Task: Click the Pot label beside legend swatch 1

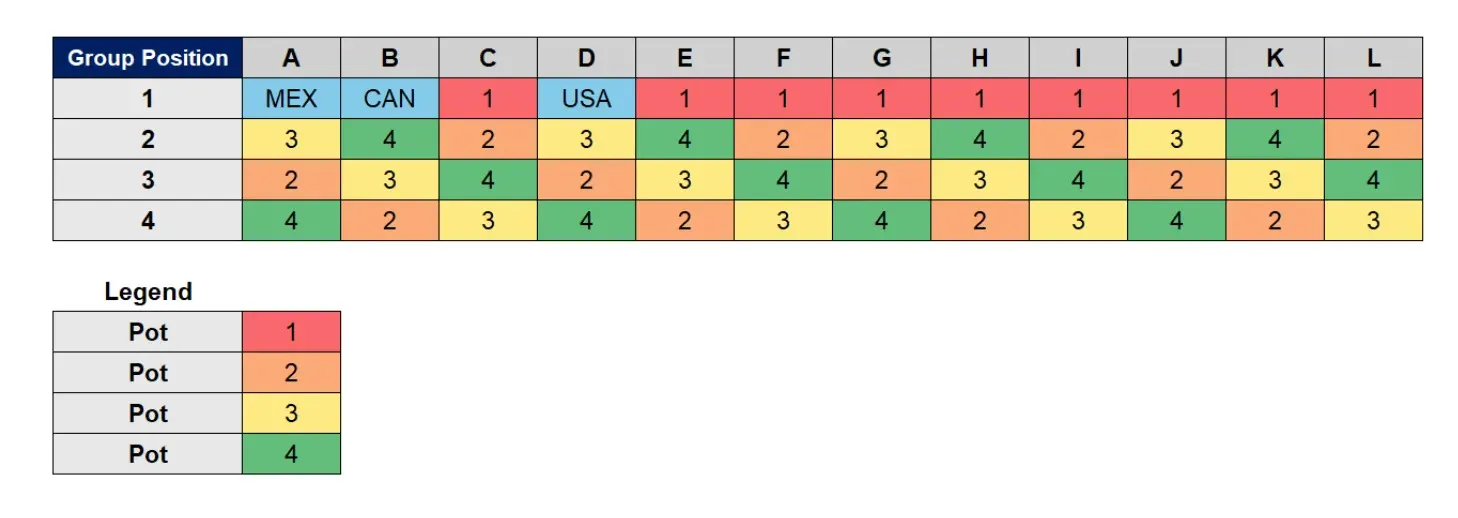Action: click(148, 332)
